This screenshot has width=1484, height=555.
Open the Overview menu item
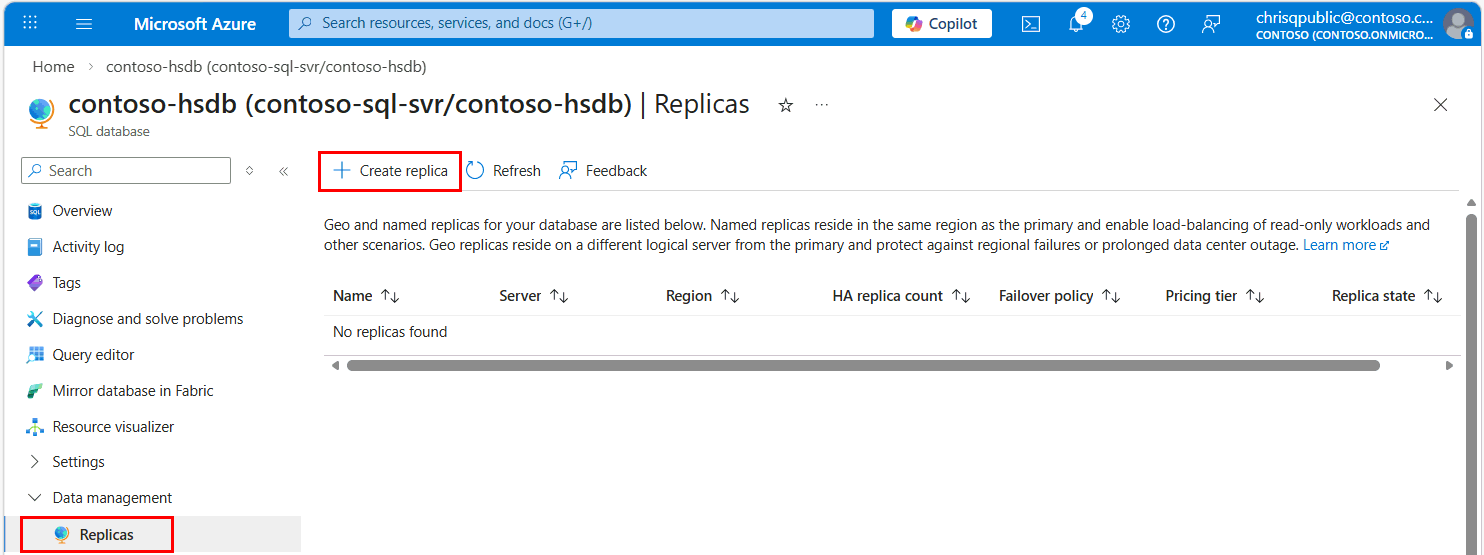[x=82, y=211]
